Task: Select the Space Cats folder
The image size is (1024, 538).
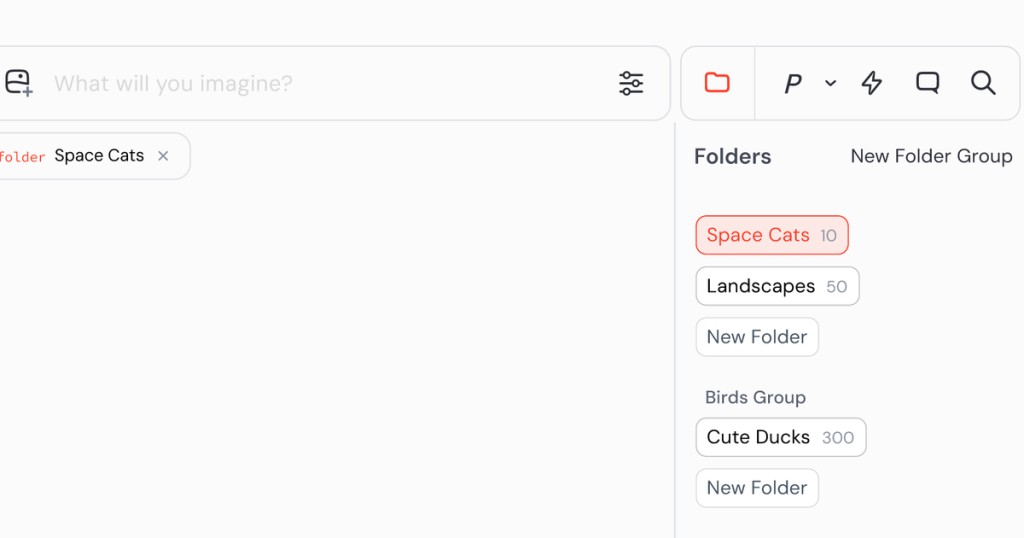Action: pyautogui.click(x=772, y=235)
